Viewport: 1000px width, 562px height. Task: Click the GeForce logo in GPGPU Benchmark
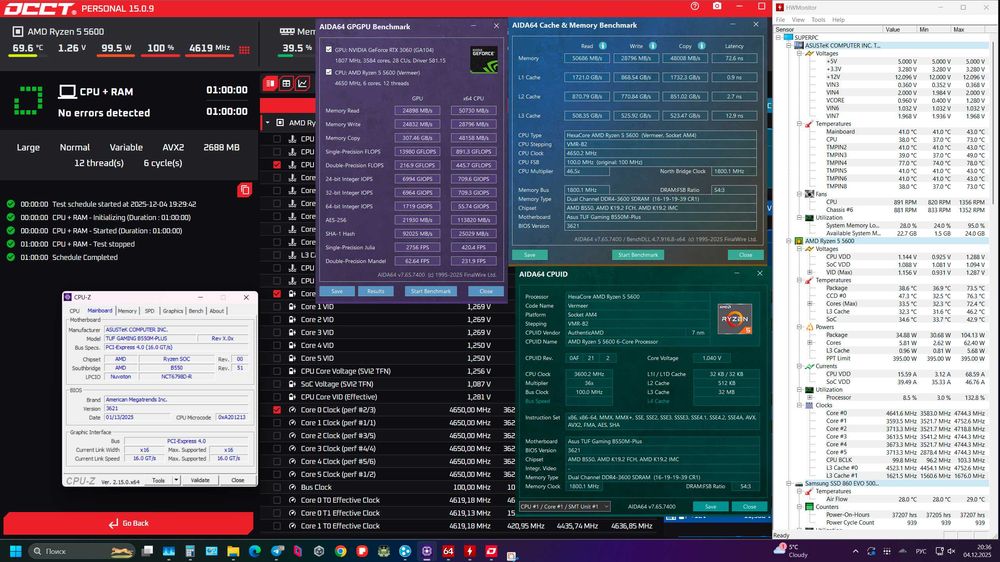click(483, 59)
